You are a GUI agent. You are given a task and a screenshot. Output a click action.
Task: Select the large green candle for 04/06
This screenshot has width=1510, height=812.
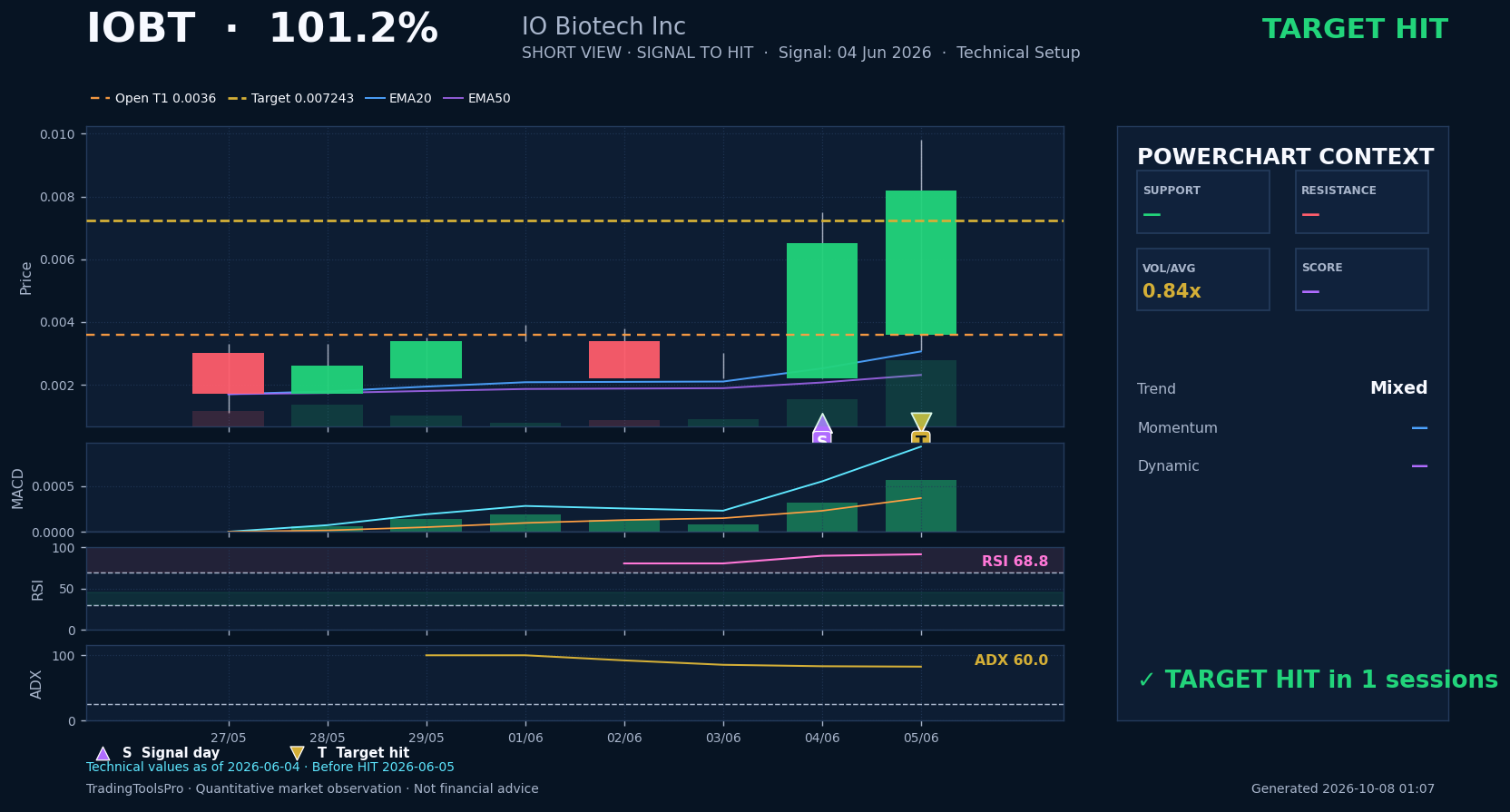pyautogui.click(x=822, y=310)
